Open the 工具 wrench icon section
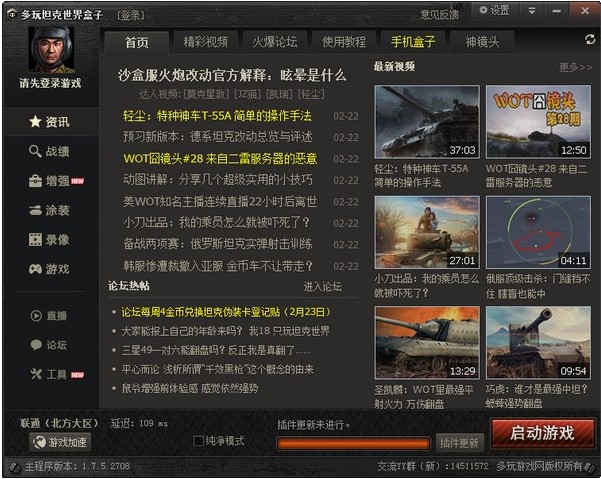The image size is (601, 479). coord(36,374)
